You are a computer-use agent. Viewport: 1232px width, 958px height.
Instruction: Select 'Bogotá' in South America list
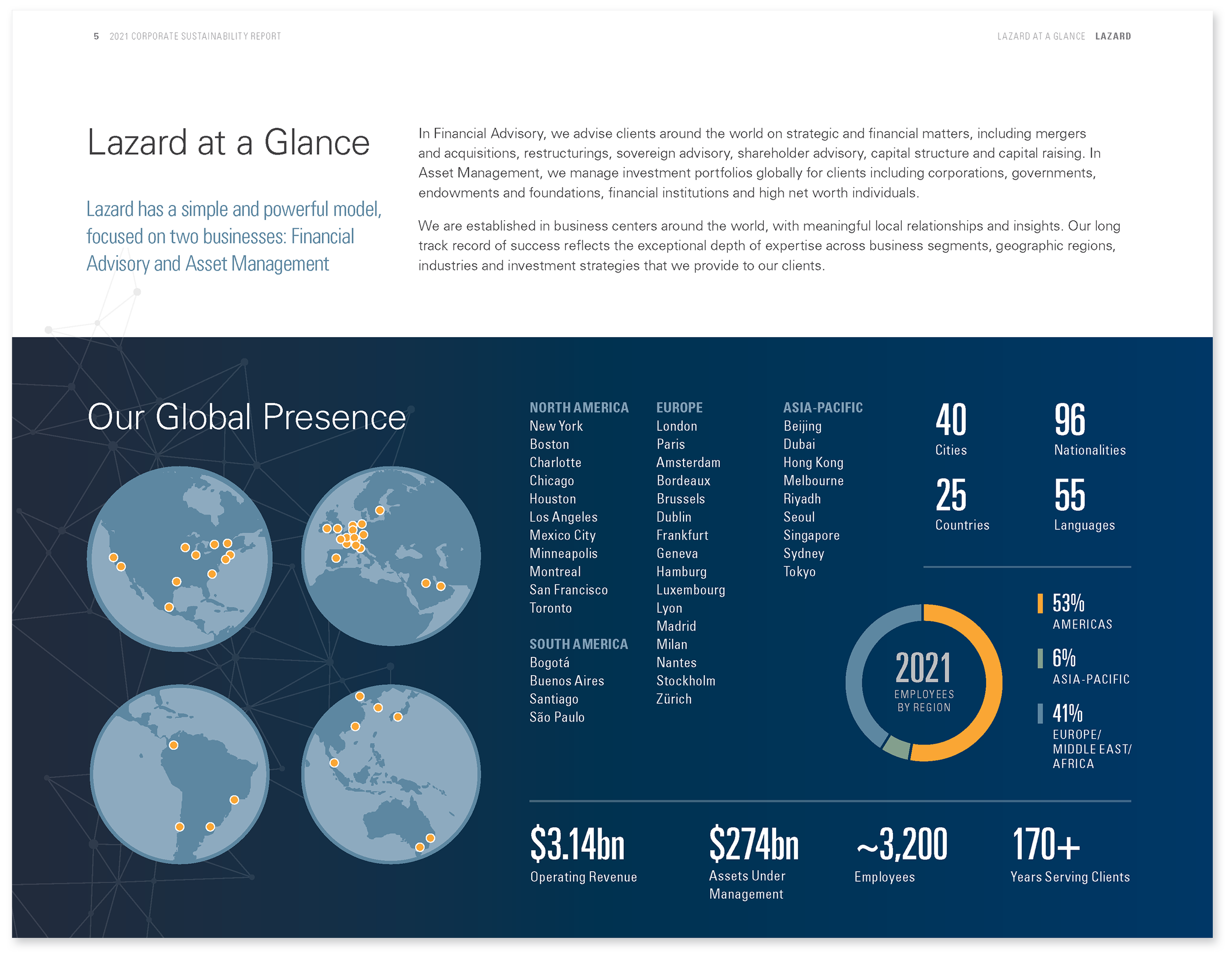pos(549,662)
